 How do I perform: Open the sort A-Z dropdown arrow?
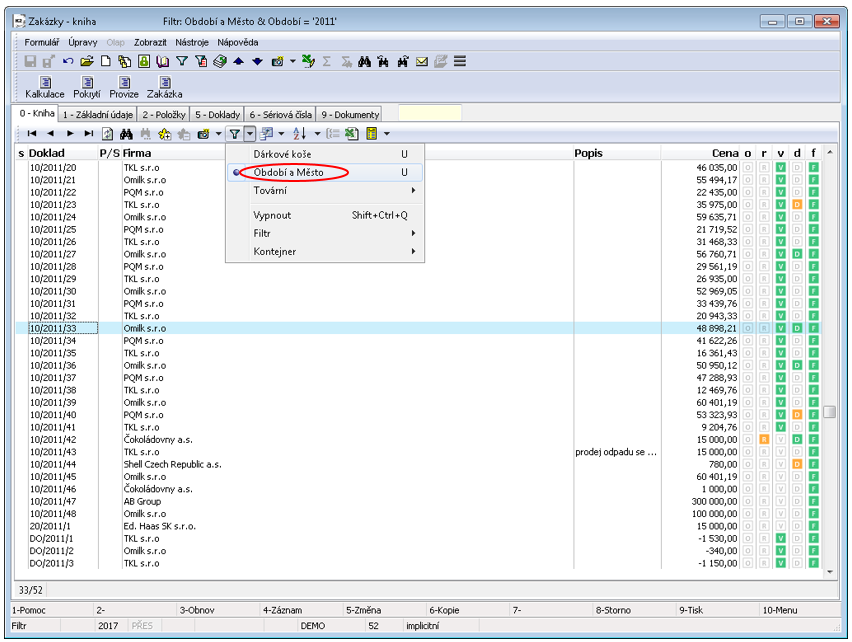318,133
